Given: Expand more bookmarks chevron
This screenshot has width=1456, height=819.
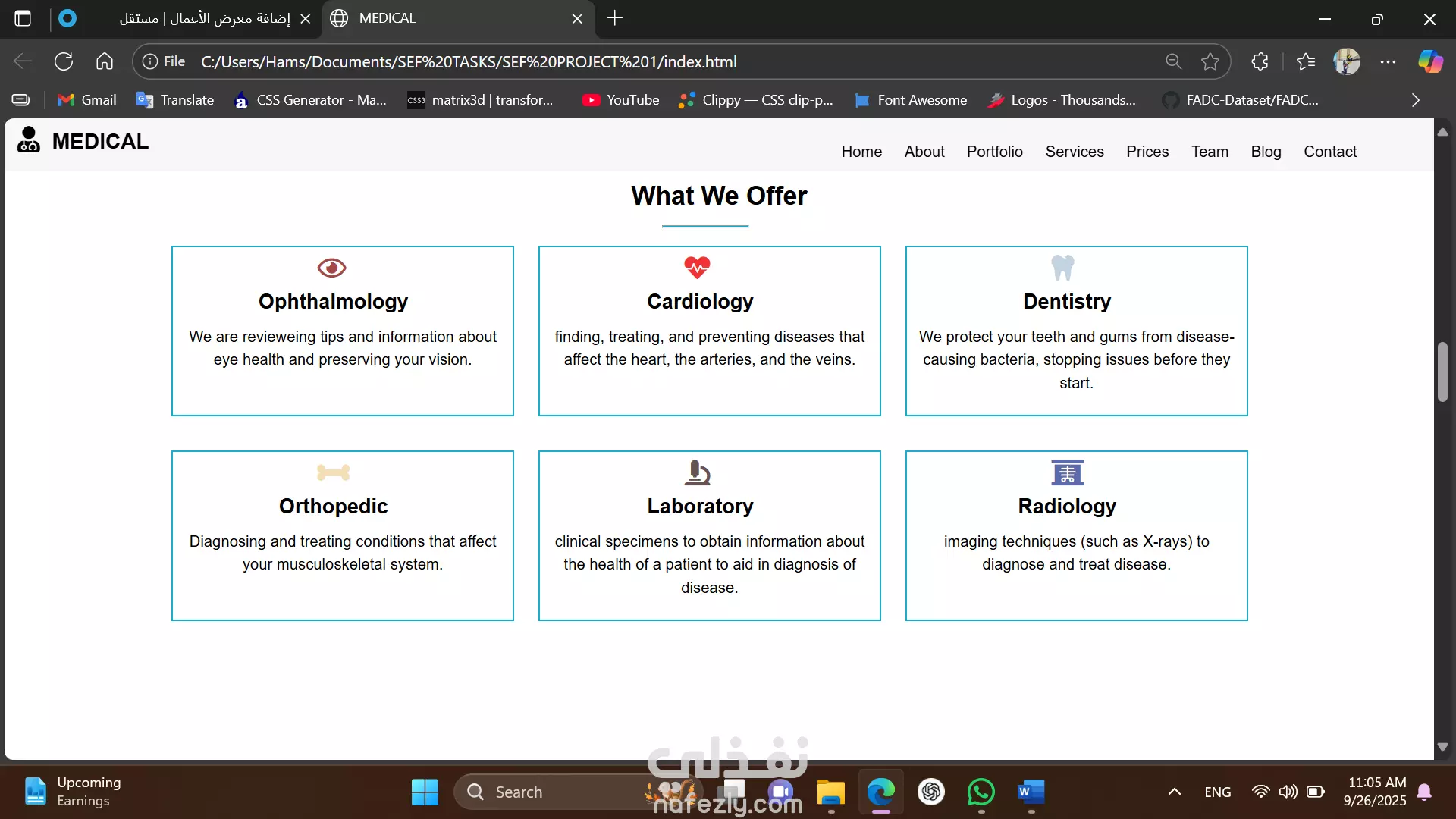Looking at the screenshot, I should (x=1415, y=100).
